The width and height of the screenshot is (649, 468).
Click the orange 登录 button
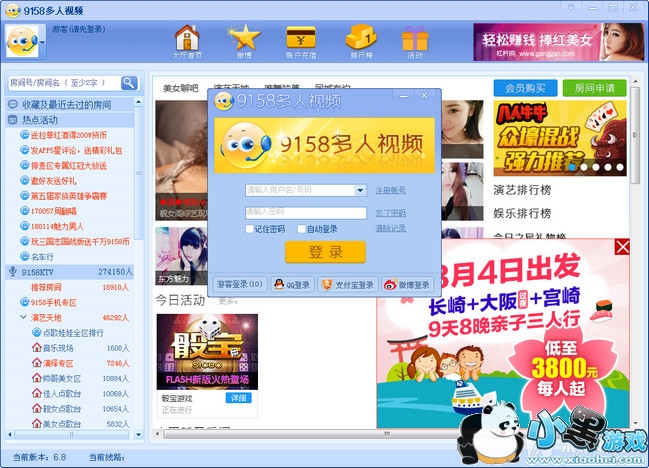coord(325,252)
